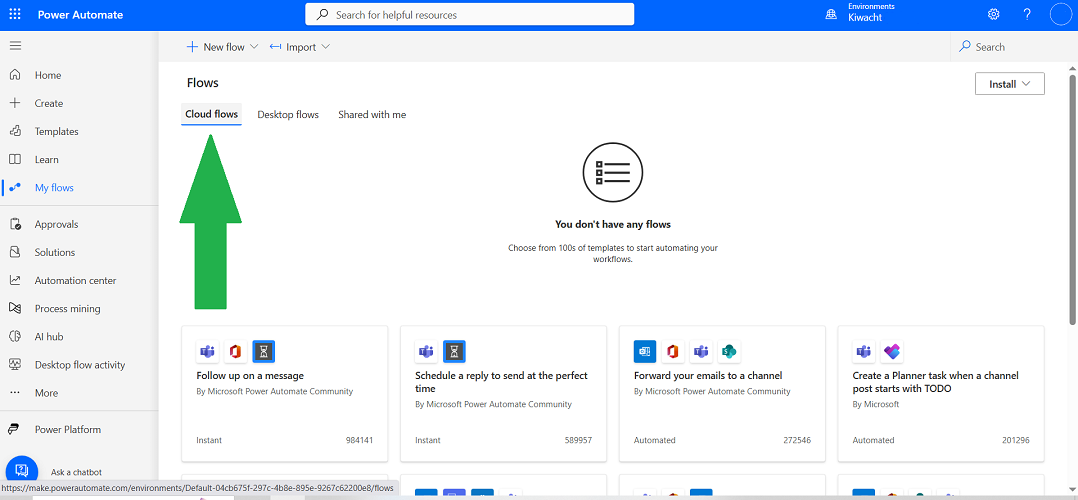
Task: Click the Help question mark icon
Action: 1027,15
